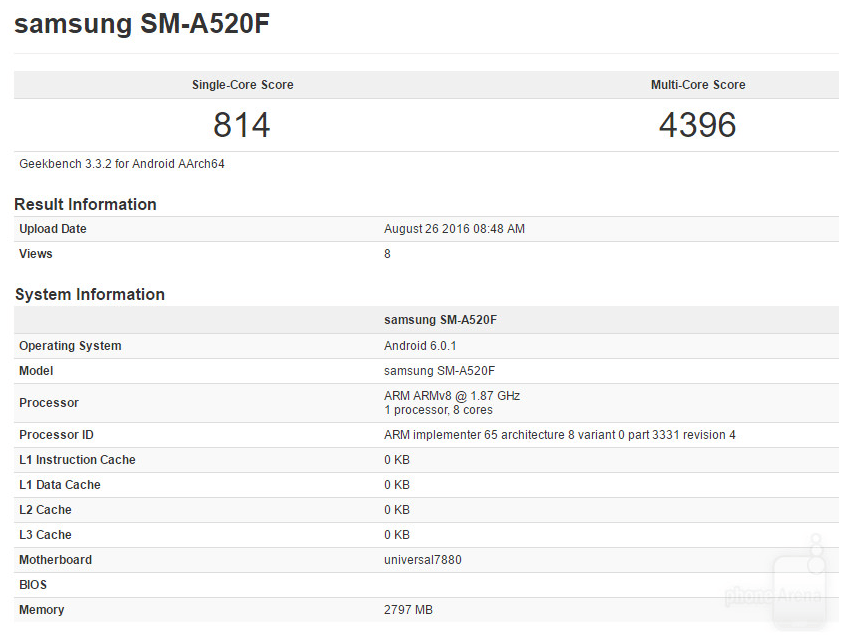Click the samsung SM-A520F page title

(x=141, y=23)
